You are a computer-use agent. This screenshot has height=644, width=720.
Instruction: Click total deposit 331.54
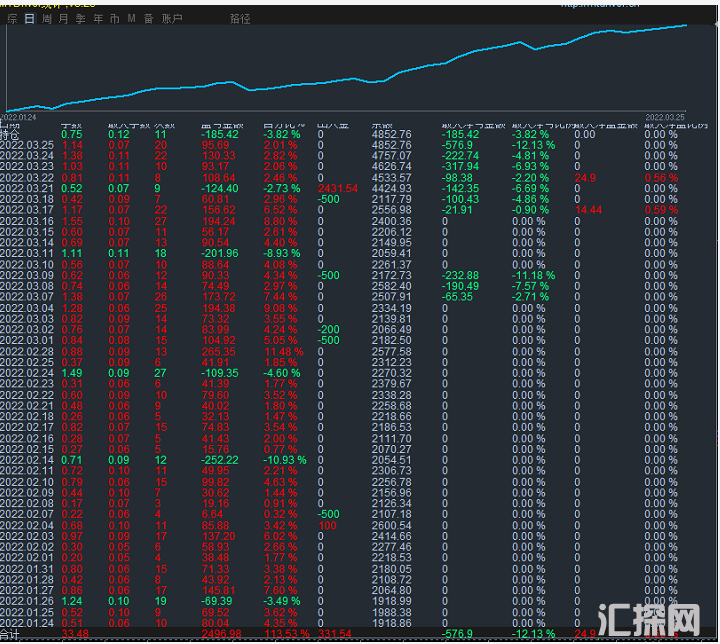tap(334, 634)
